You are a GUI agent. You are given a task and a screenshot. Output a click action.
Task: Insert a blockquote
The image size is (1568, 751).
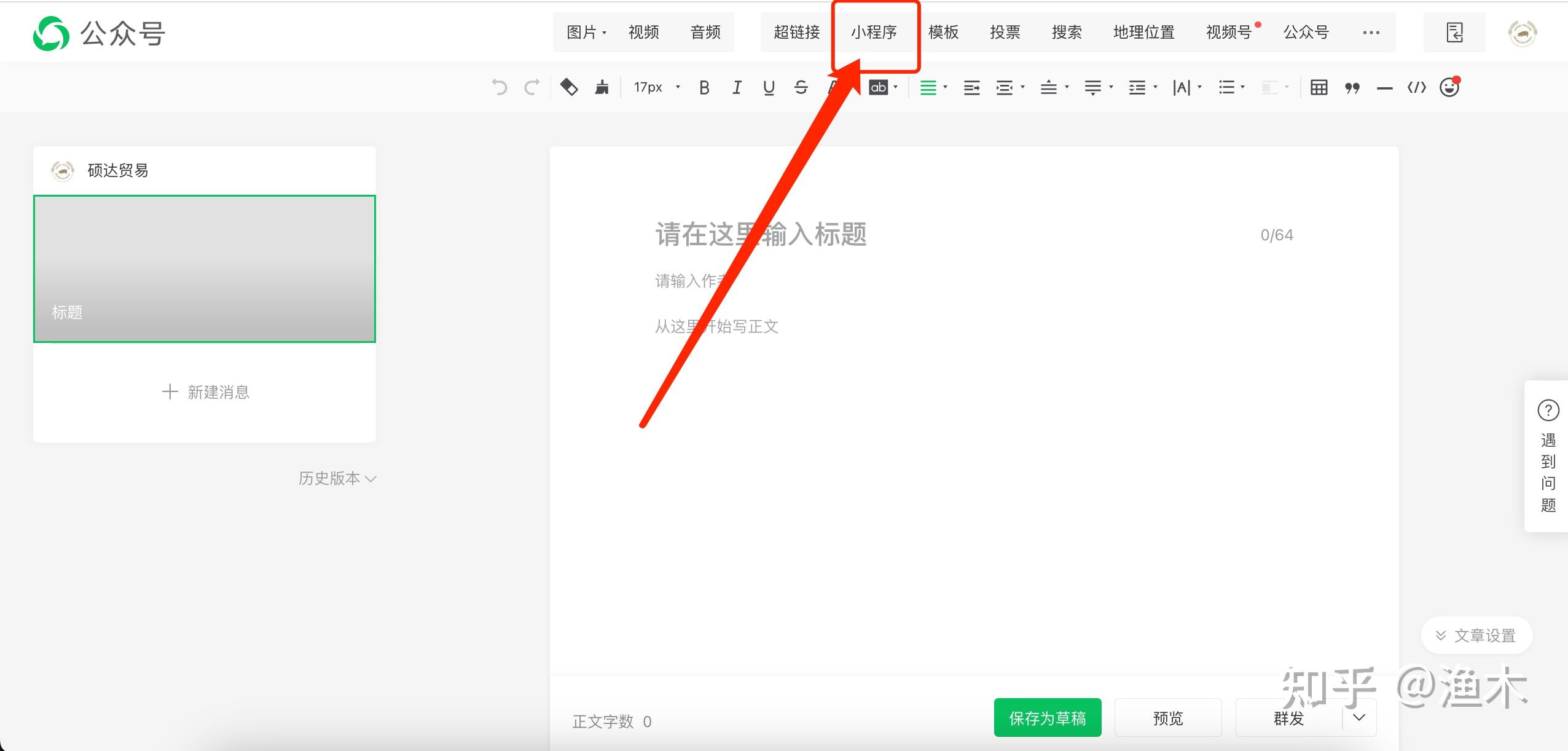click(1352, 88)
